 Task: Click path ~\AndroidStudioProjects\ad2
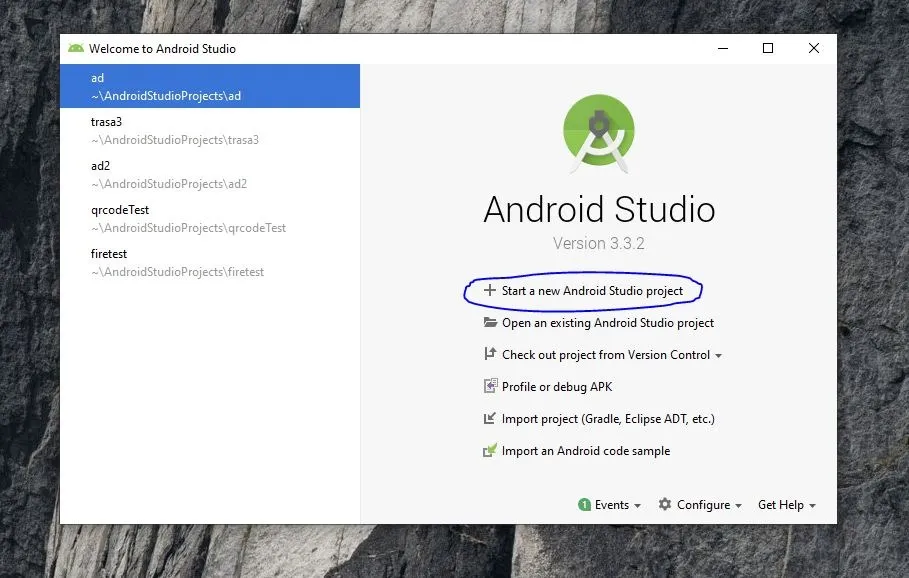point(169,184)
